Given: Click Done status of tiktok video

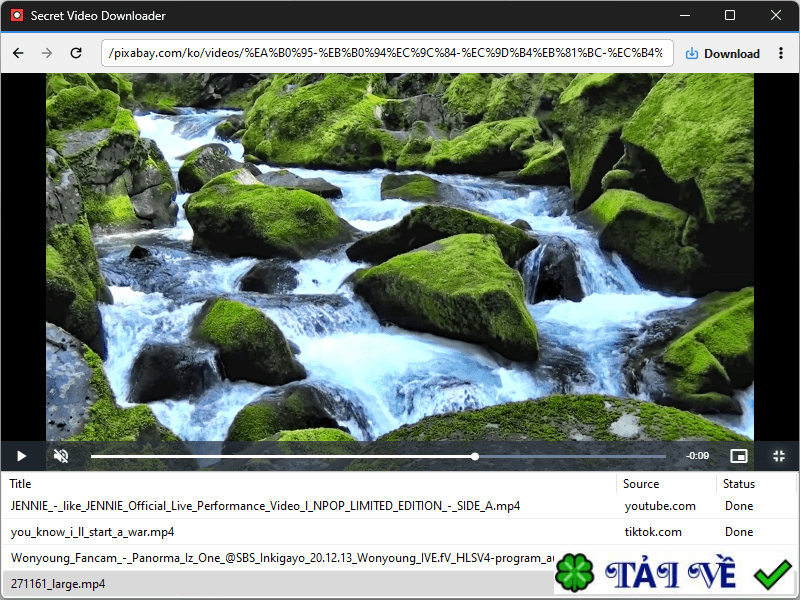Looking at the screenshot, I should click(739, 532).
